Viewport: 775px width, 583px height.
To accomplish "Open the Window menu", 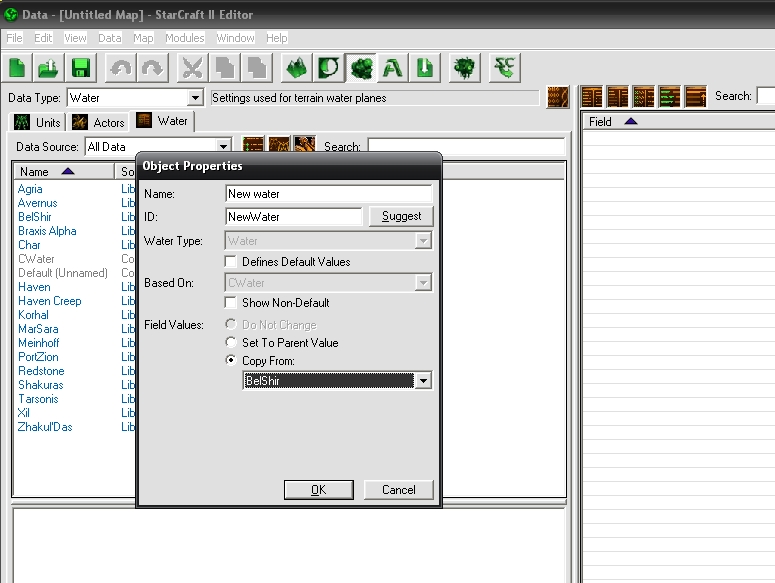I will click(x=235, y=38).
